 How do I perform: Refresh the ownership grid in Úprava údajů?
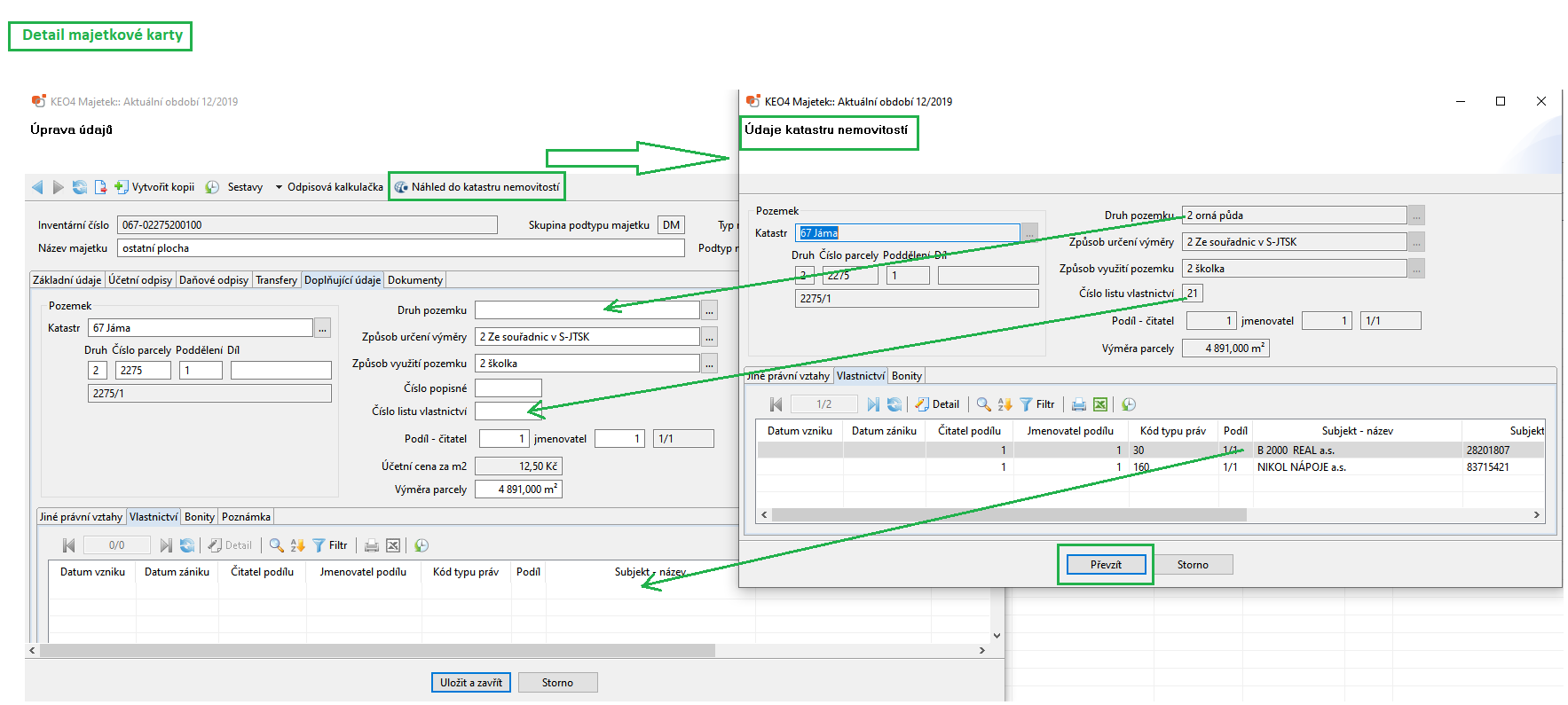coord(187,545)
